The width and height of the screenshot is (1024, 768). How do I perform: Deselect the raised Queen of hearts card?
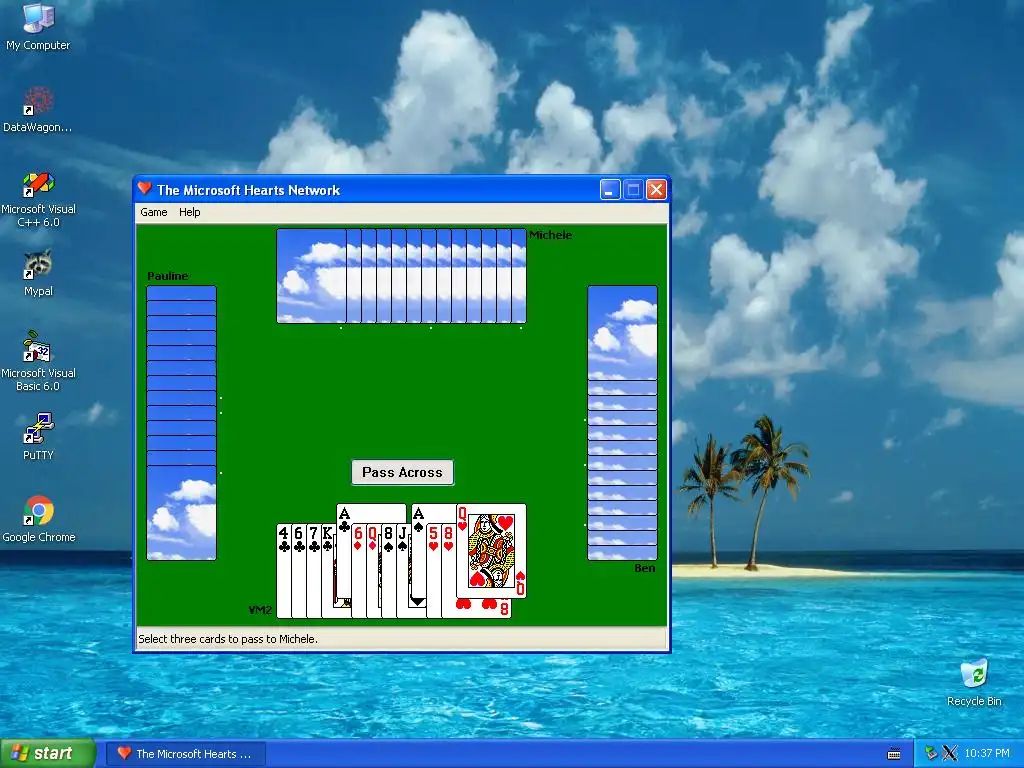point(491,551)
